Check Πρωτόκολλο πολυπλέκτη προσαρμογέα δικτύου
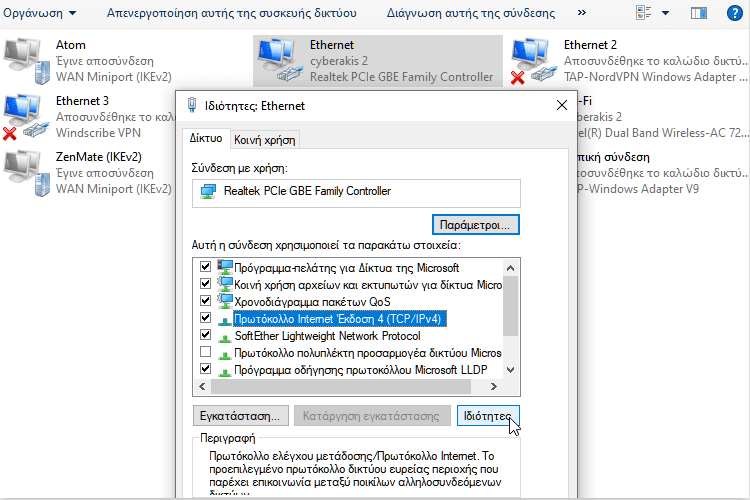The width and height of the screenshot is (750, 500). point(206,352)
